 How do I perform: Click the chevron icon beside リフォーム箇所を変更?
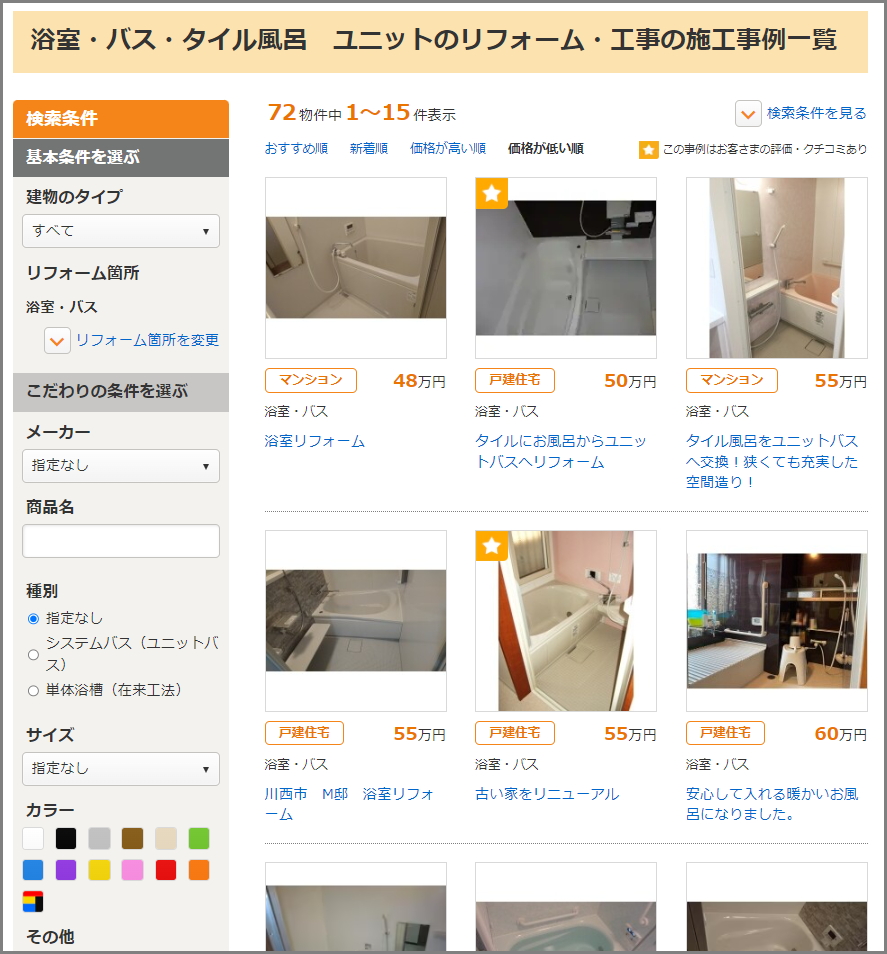[57, 341]
